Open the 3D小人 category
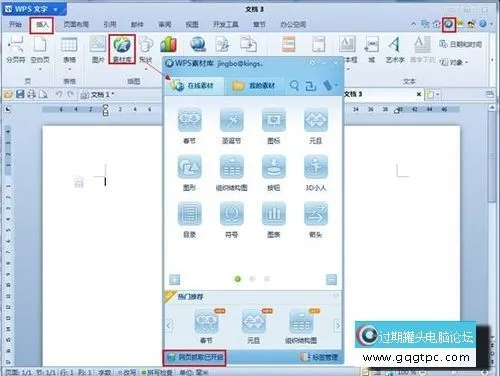500x376 pixels. (x=316, y=173)
